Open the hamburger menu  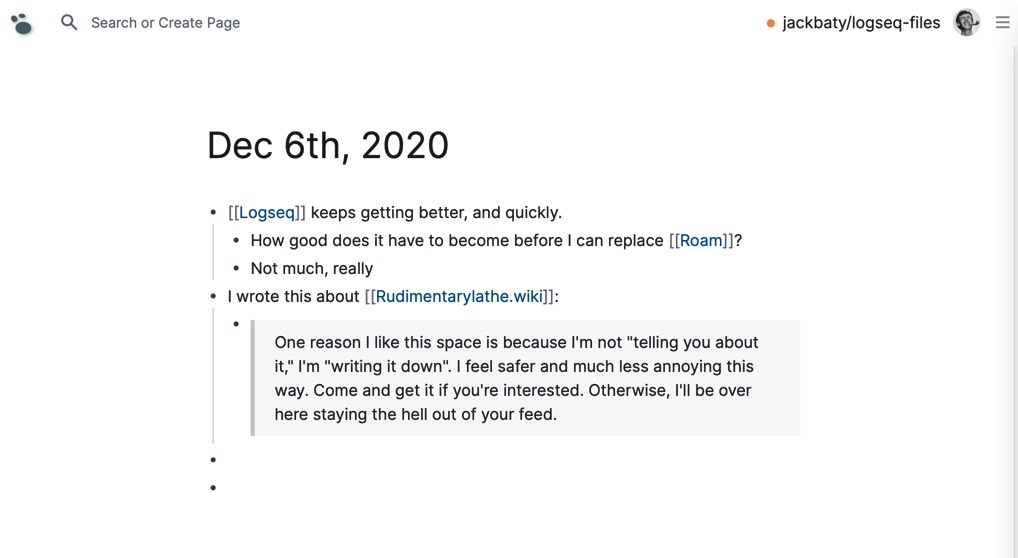(1002, 22)
